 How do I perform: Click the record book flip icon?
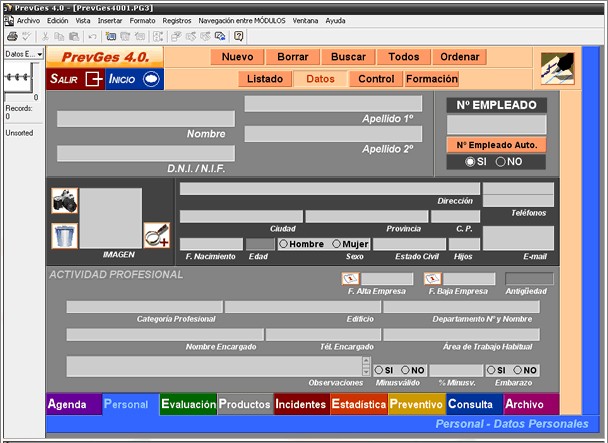click(17, 77)
